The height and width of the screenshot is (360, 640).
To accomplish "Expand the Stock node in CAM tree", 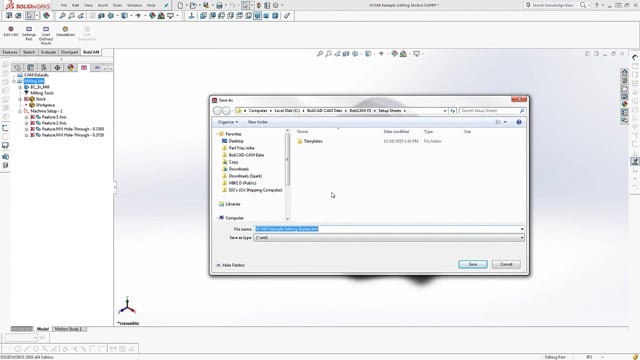I will click(20, 99).
